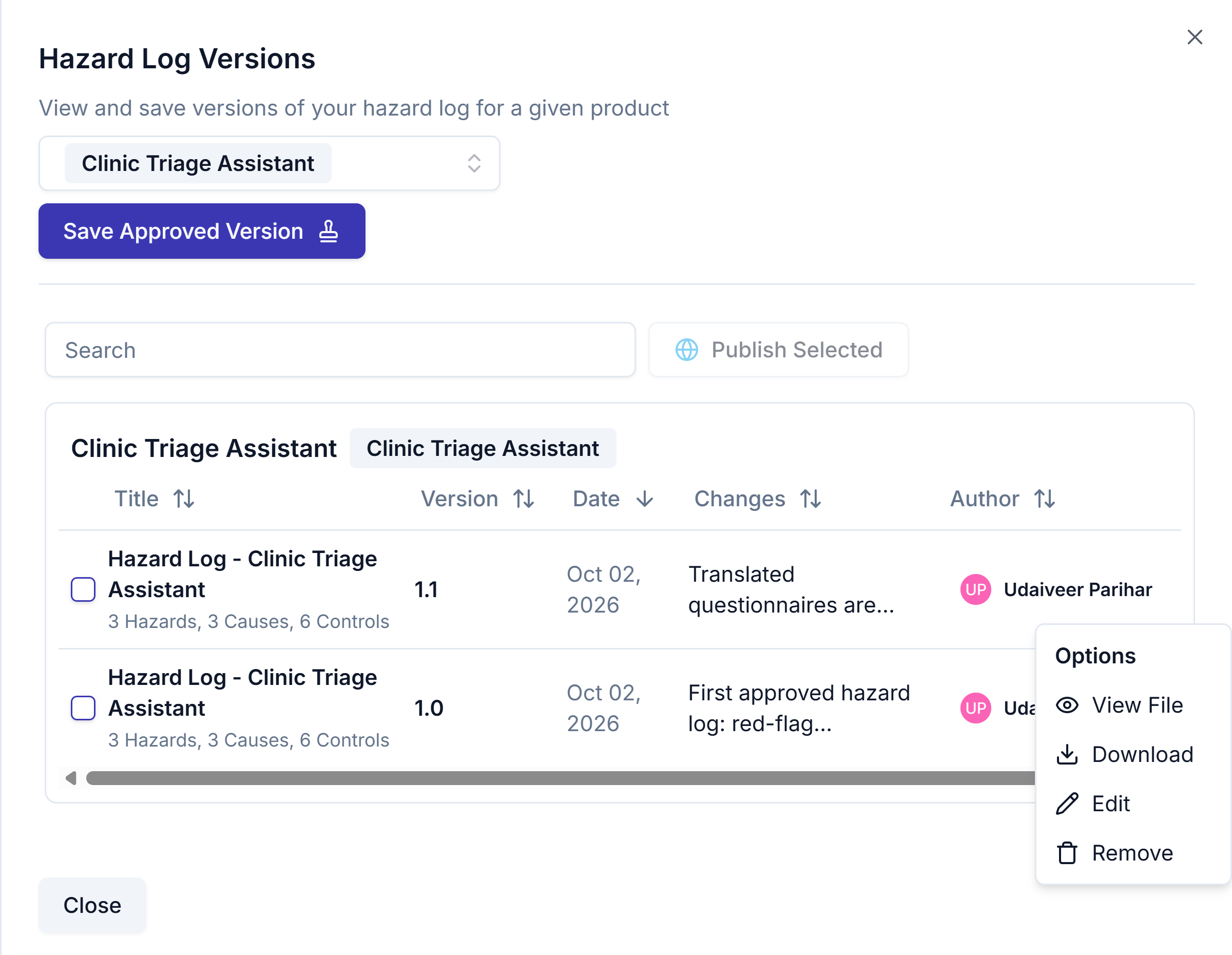Image resolution: width=1232 pixels, height=955 pixels.
Task: Click the horizontal scrollbar track of table
Action: [560, 778]
